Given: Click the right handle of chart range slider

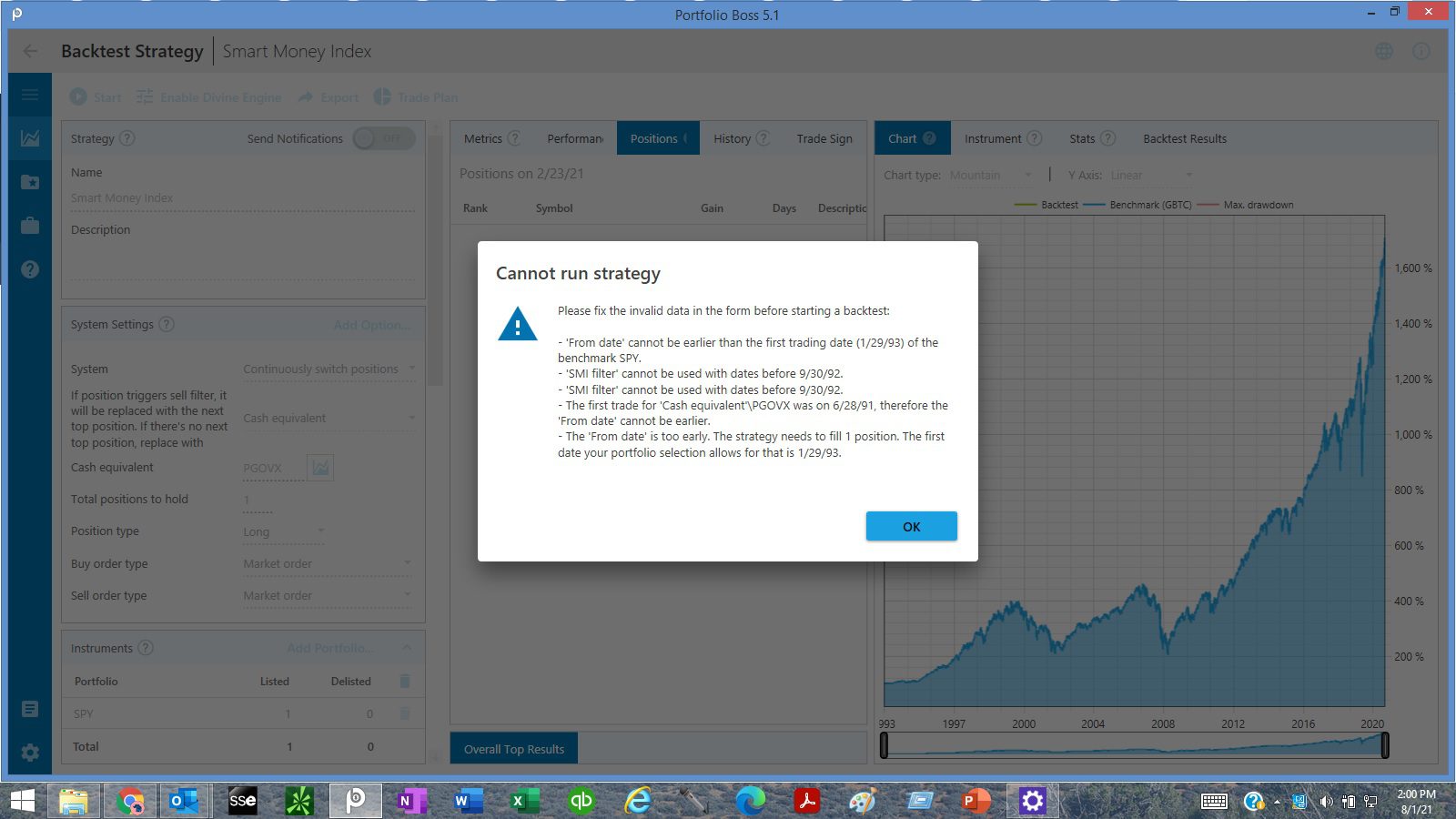Looking at the screenshot, I should click(x=1385, y=745).
